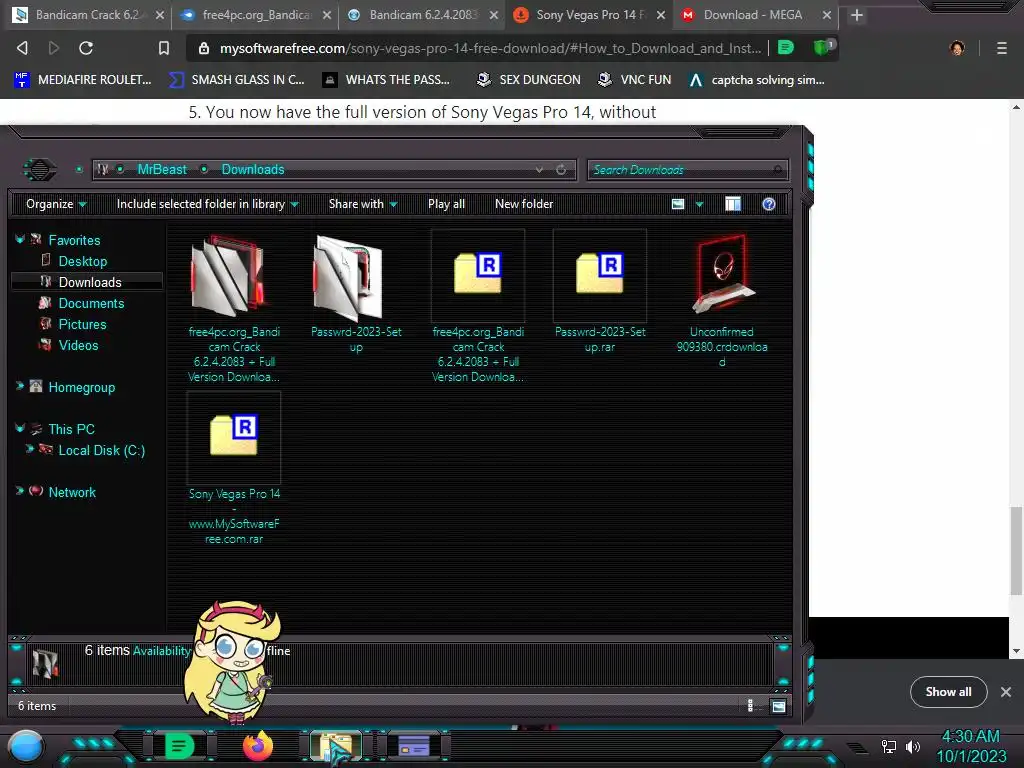Open the WHATS THE PASS... bookmark
The width and height of the screenshot is (1024, 768).
pos(386,80)
